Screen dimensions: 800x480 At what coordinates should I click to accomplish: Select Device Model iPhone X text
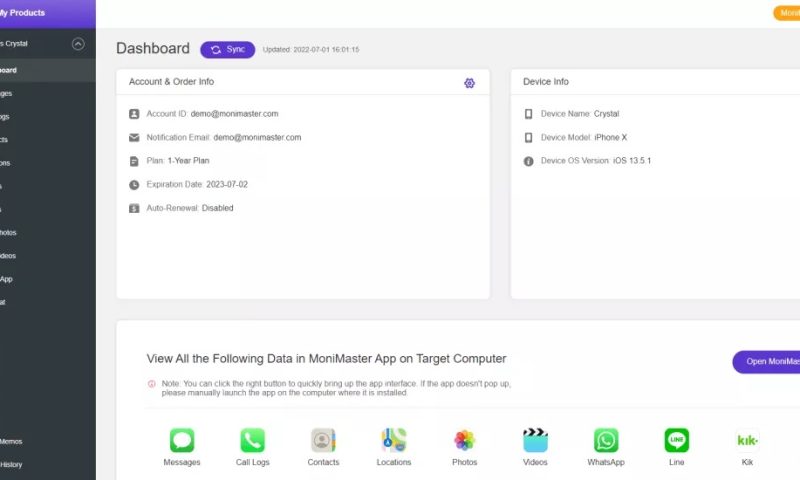611,137
